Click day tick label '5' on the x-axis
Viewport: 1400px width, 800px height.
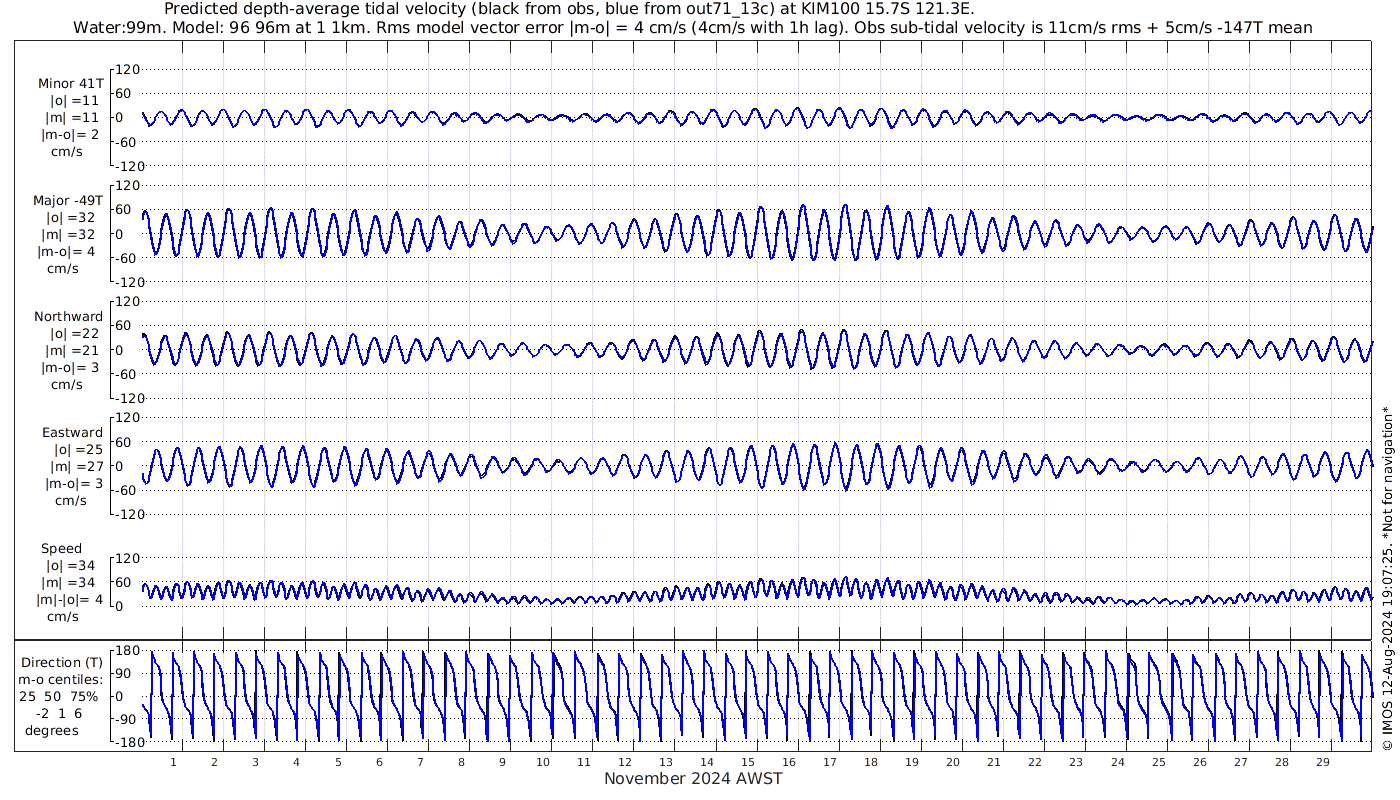click(337, 762)
